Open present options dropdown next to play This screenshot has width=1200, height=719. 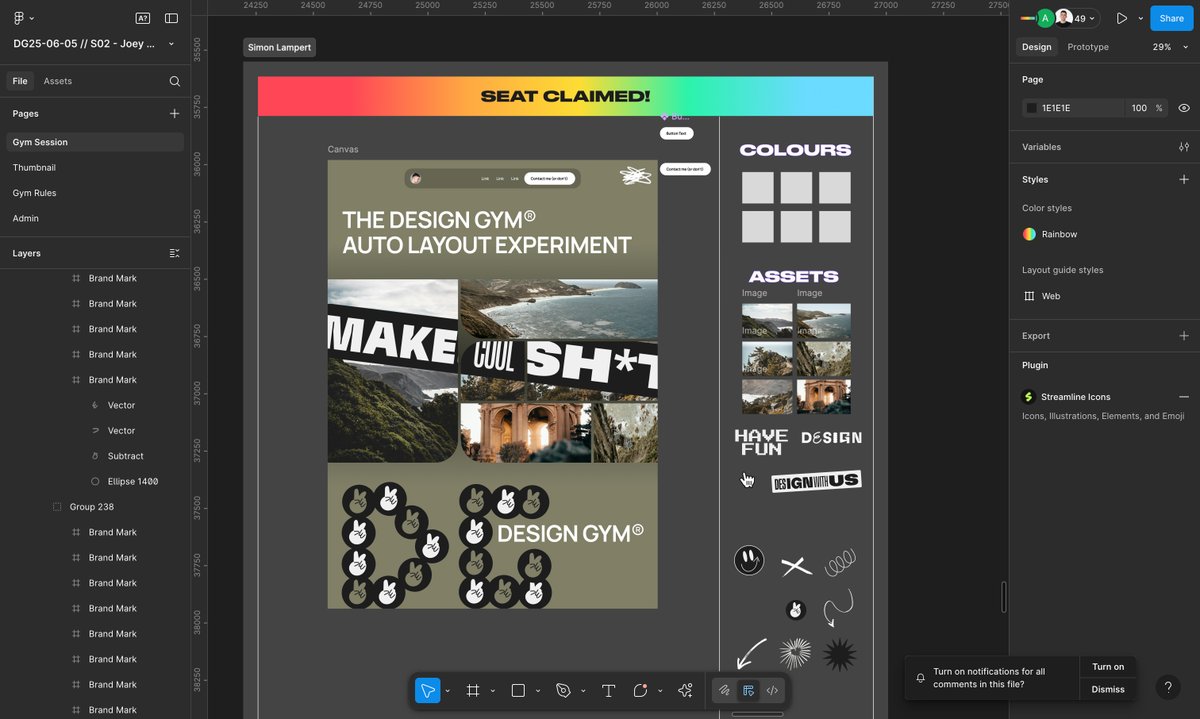(1140, 18)
